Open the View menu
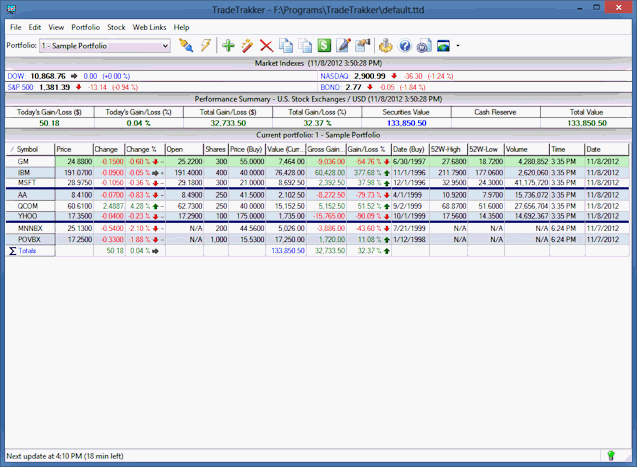This screenshot has height=467, width=637. coord(56,27)
